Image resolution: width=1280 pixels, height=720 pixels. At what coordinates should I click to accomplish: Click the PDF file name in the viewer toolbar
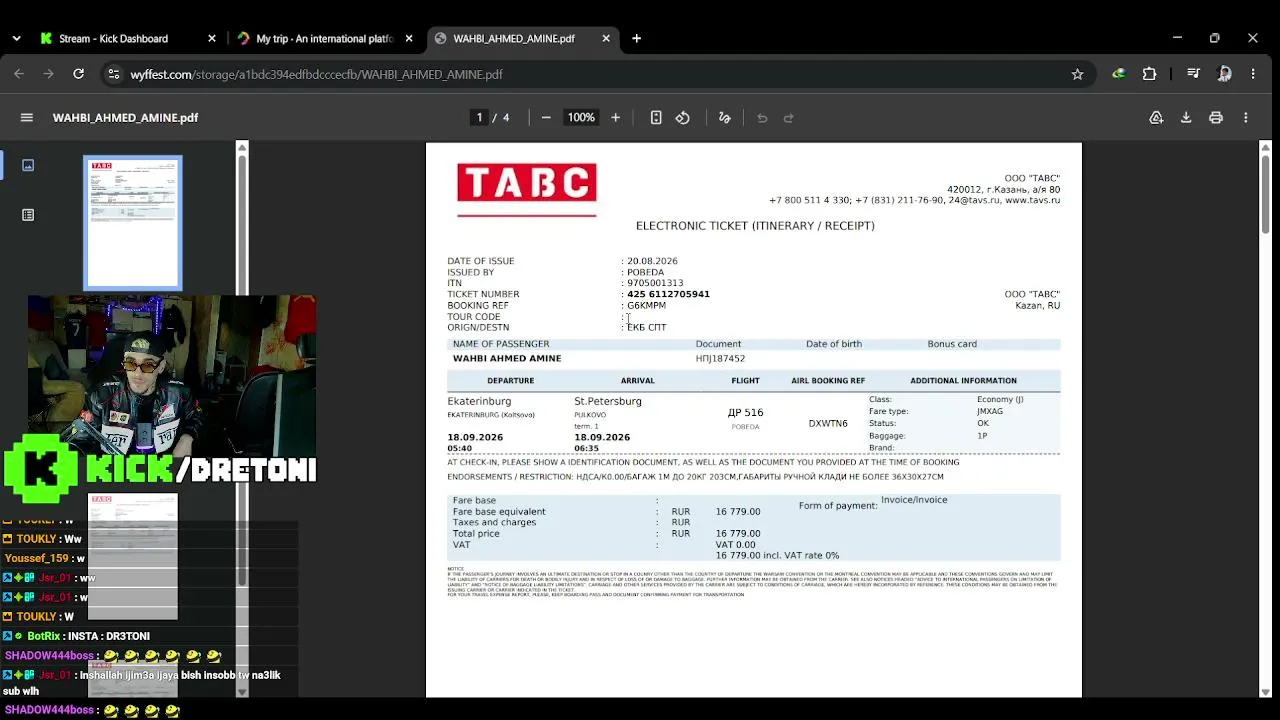[x=125, y=117]
